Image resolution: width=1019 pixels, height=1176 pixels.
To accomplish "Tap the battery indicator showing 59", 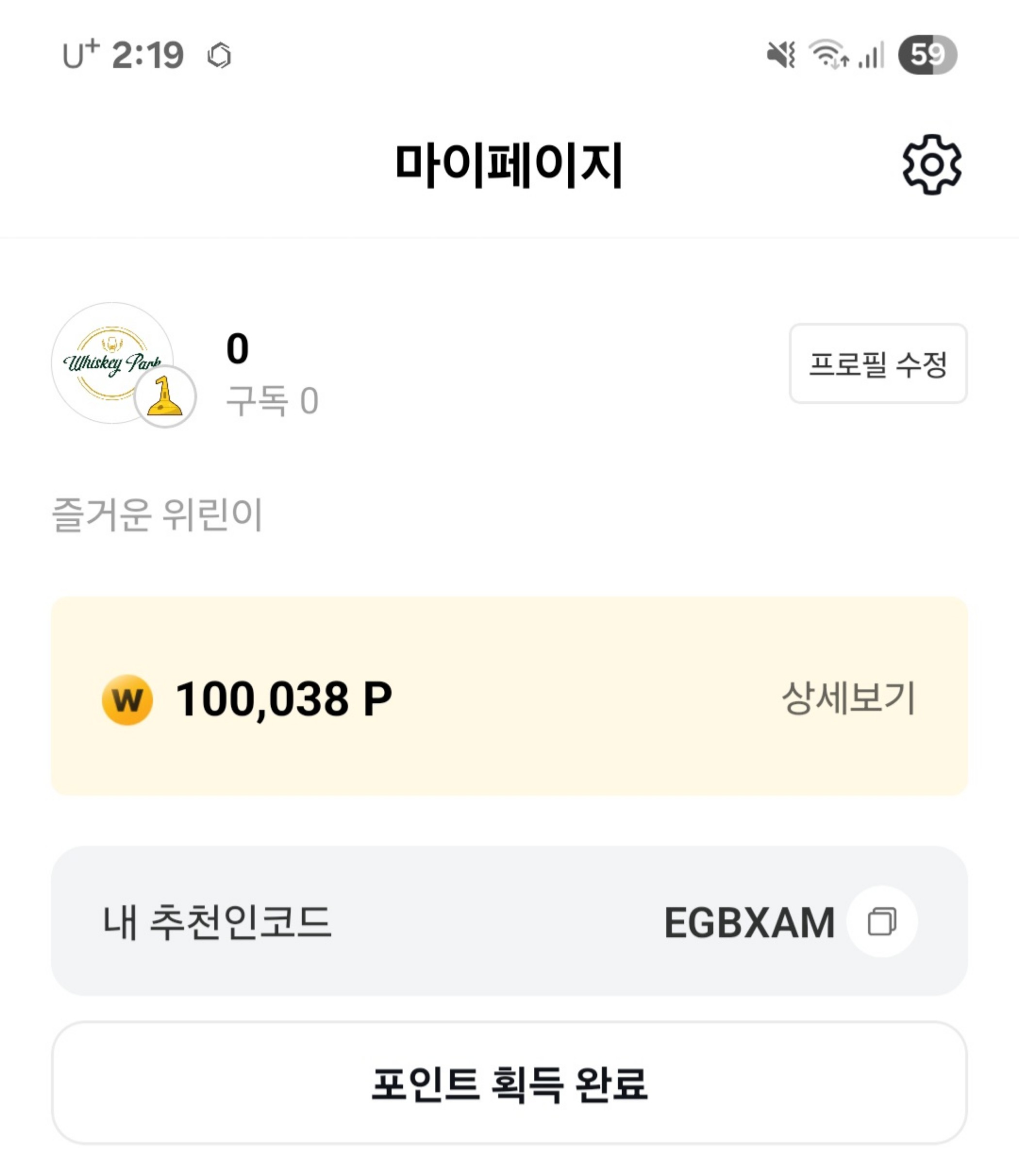I will 927,54.
